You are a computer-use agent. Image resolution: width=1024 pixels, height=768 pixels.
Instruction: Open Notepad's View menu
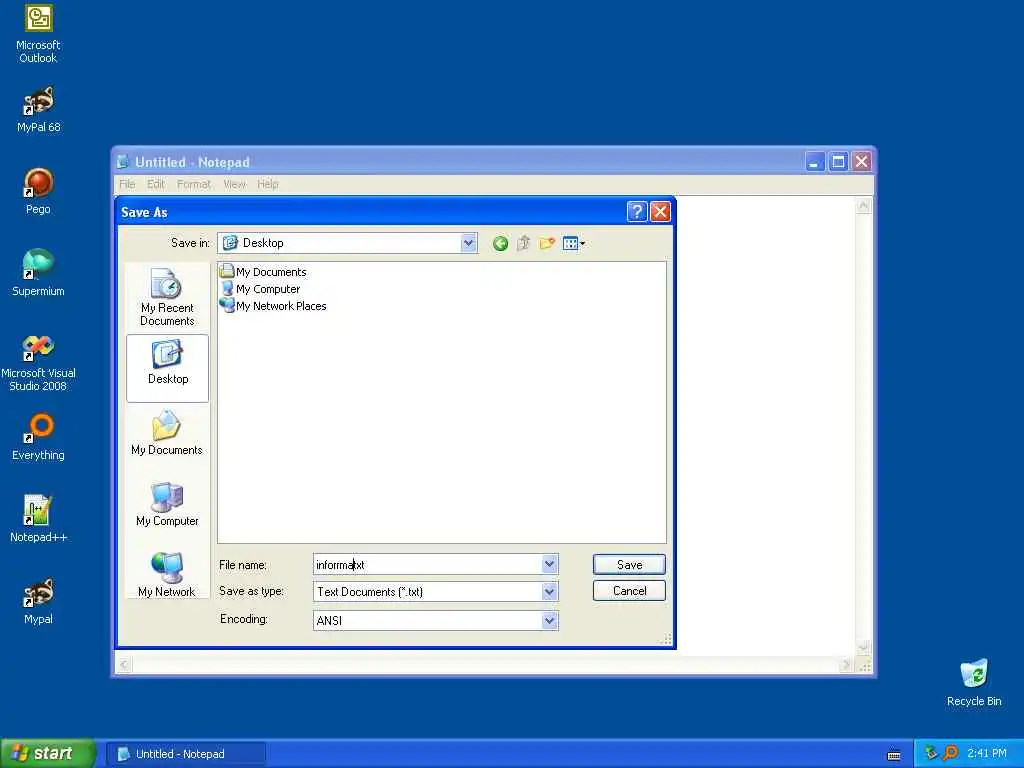tap(234, 184)
